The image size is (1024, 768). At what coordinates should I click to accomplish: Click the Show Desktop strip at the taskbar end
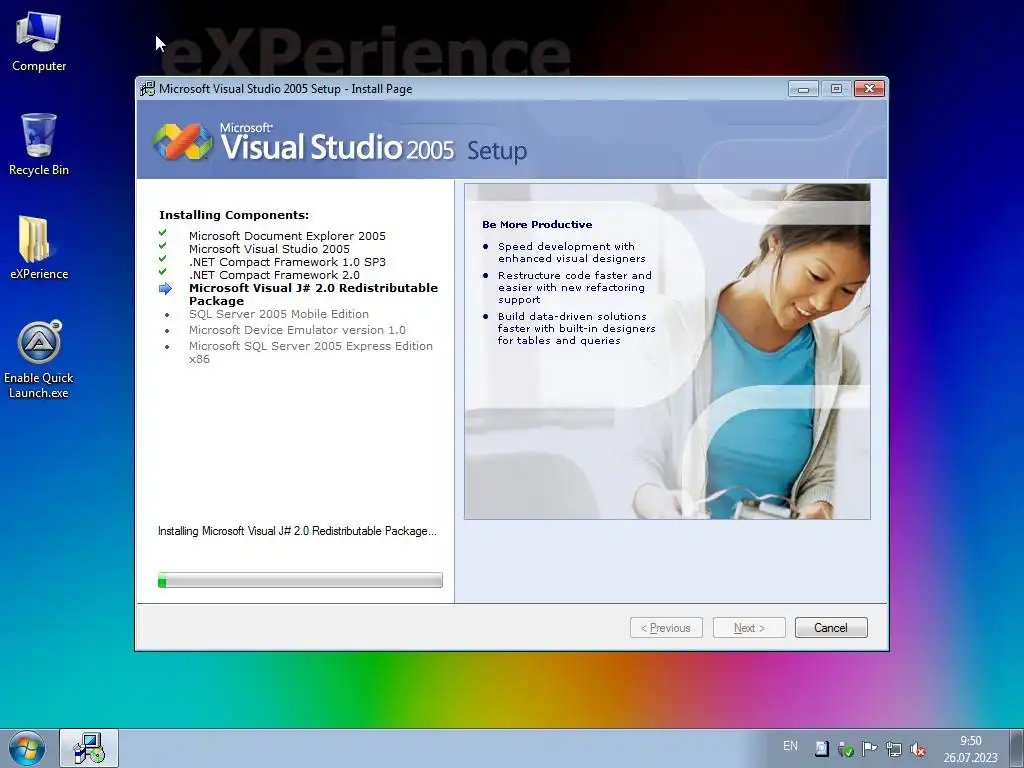click(x=1017, y=748)
